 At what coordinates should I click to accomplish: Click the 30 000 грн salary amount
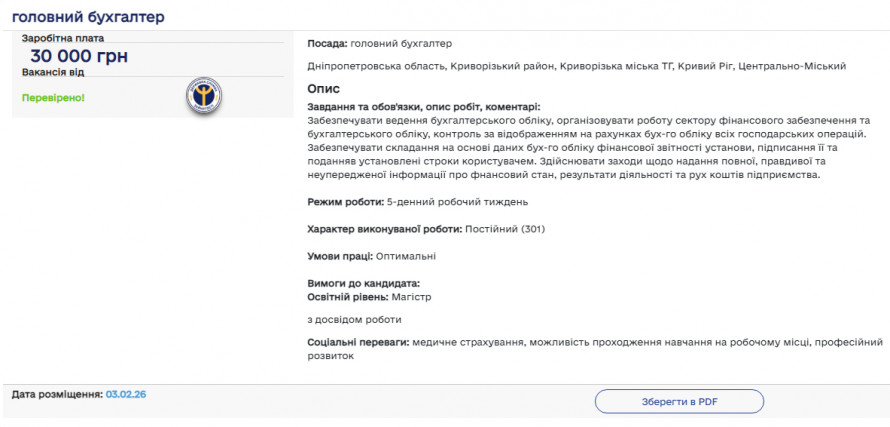[79, 57]
